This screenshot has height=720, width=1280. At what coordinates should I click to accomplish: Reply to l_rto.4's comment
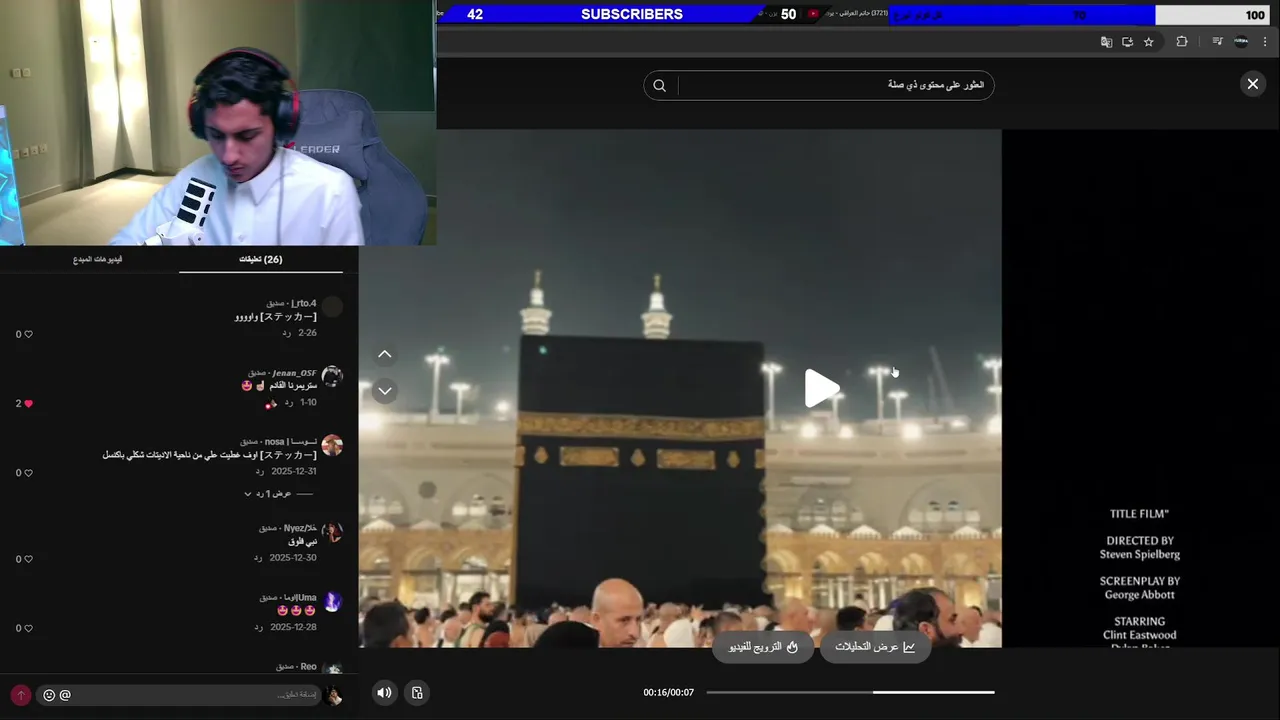pos(286,333)
